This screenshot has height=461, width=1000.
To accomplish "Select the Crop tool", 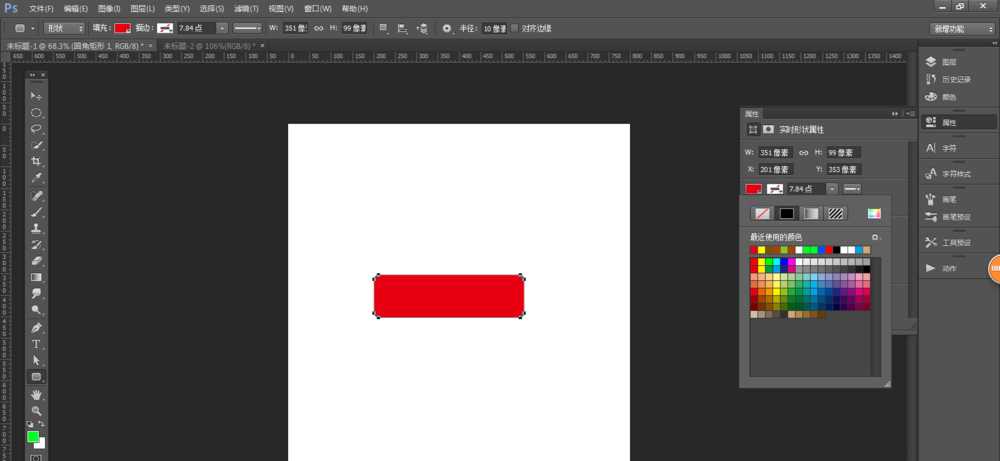I will tap(36, 161).
